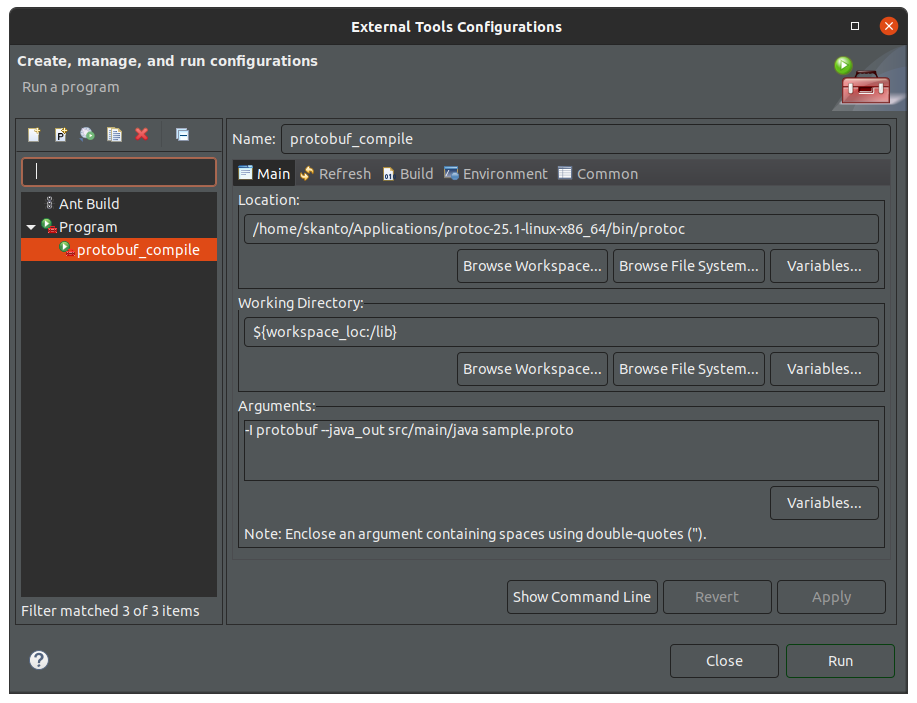Open the Refresh tab
917x703 pixels.
[336, 174]
